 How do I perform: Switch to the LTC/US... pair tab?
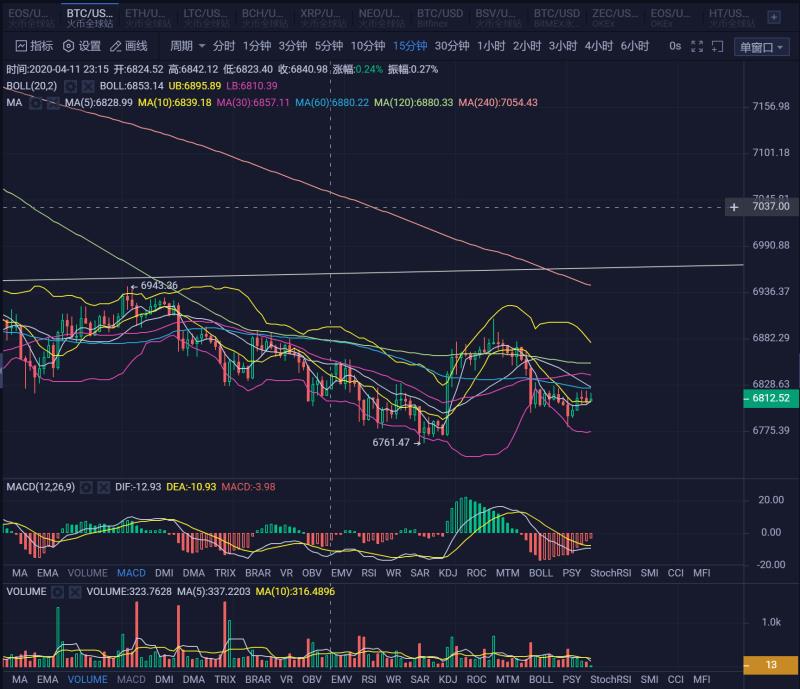pos(206,17)
